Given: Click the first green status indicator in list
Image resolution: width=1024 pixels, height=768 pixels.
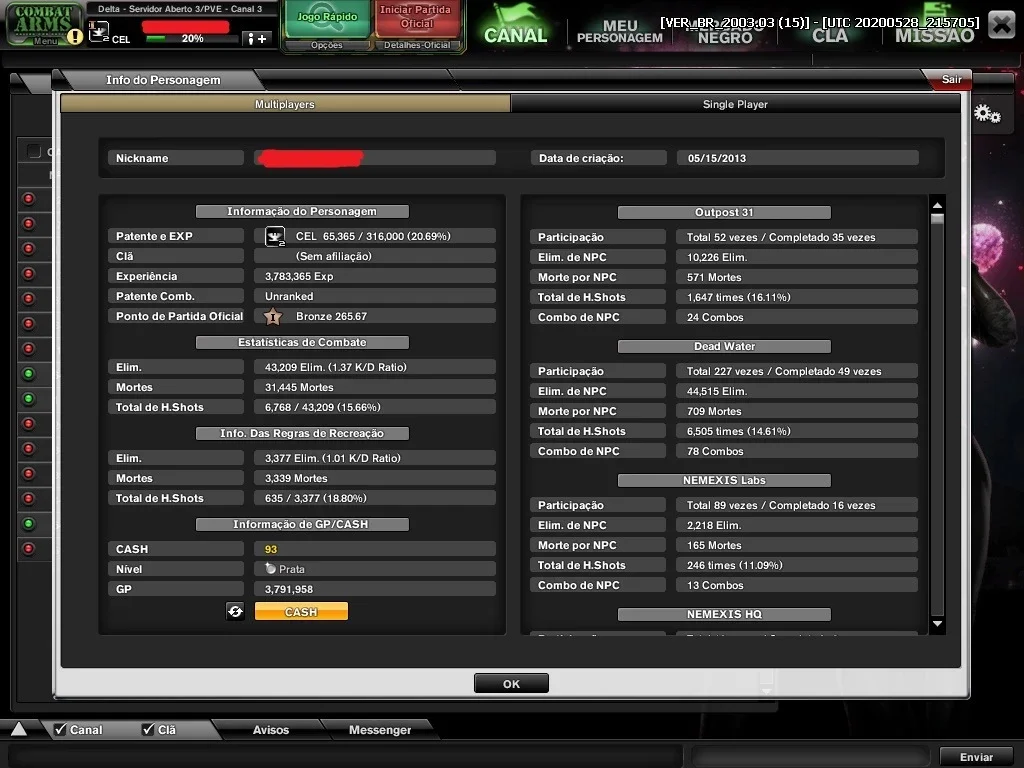Looking at the screenshot, I should click(x=28, y=374).
